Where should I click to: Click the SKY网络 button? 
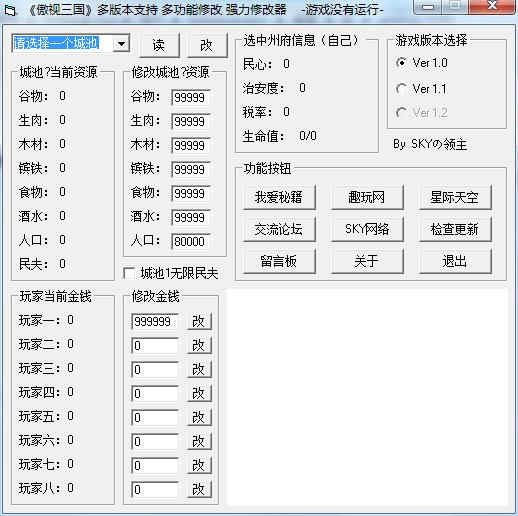(367, 229)
